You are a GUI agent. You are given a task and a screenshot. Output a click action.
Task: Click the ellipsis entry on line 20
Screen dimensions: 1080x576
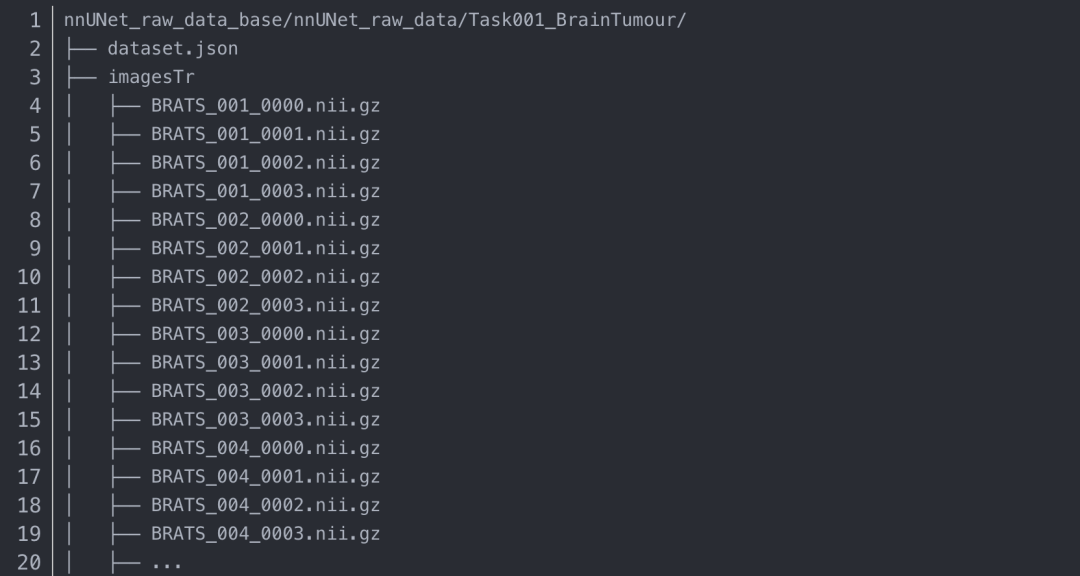point(166,563)
